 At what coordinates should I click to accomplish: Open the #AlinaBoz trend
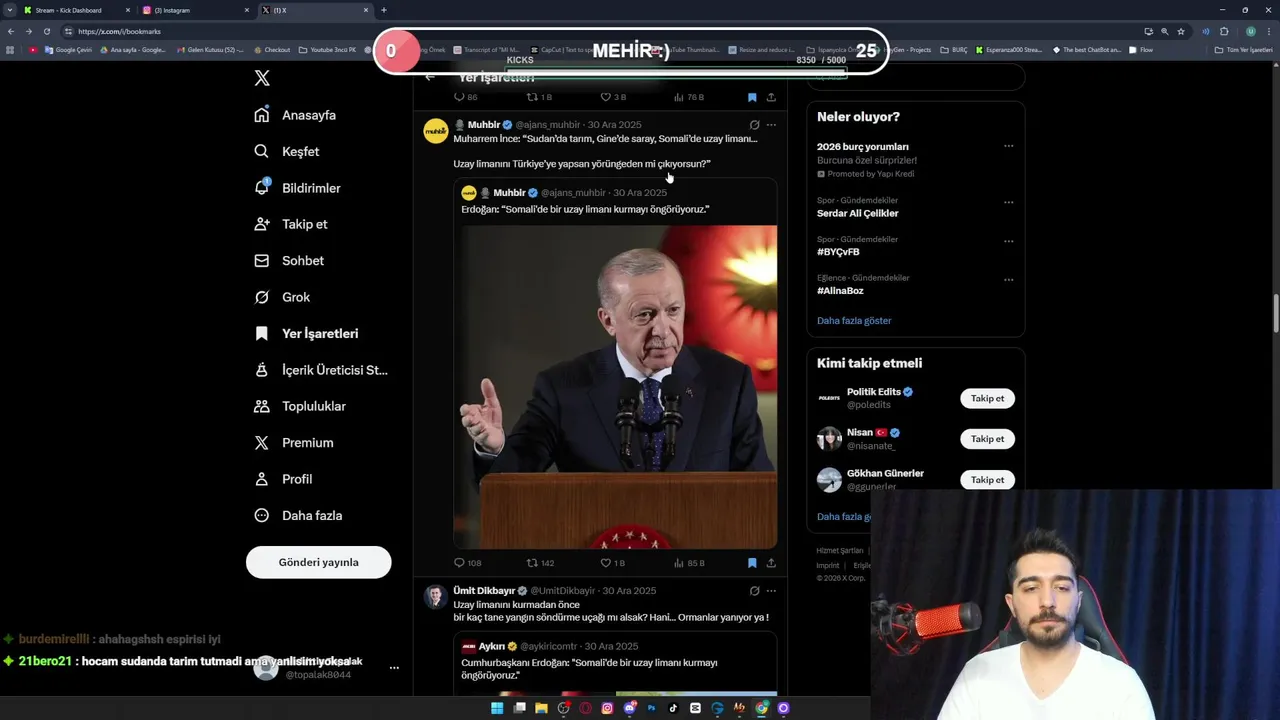click(840, 291)
